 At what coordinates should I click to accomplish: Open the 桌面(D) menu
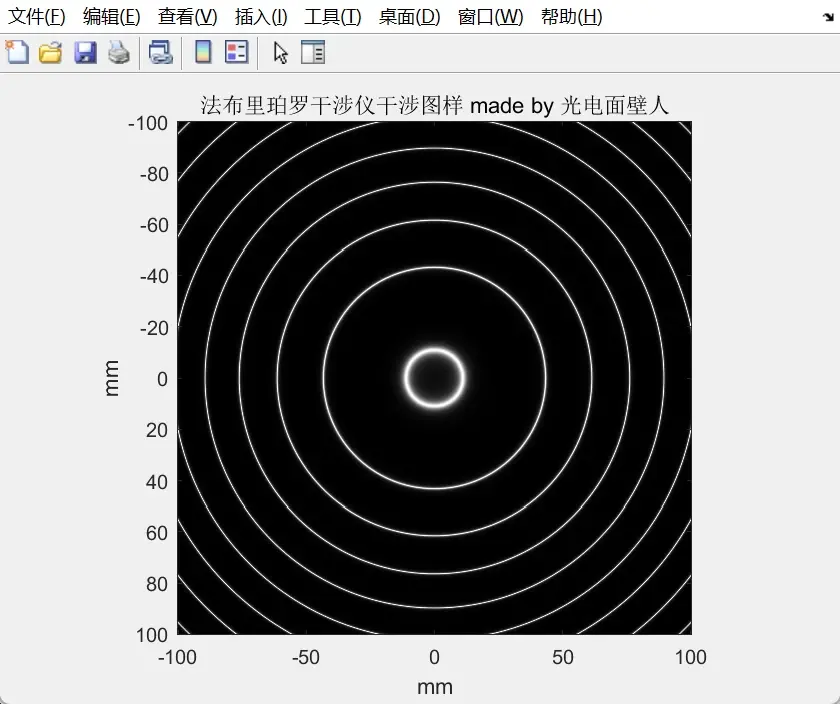[409, 17]
